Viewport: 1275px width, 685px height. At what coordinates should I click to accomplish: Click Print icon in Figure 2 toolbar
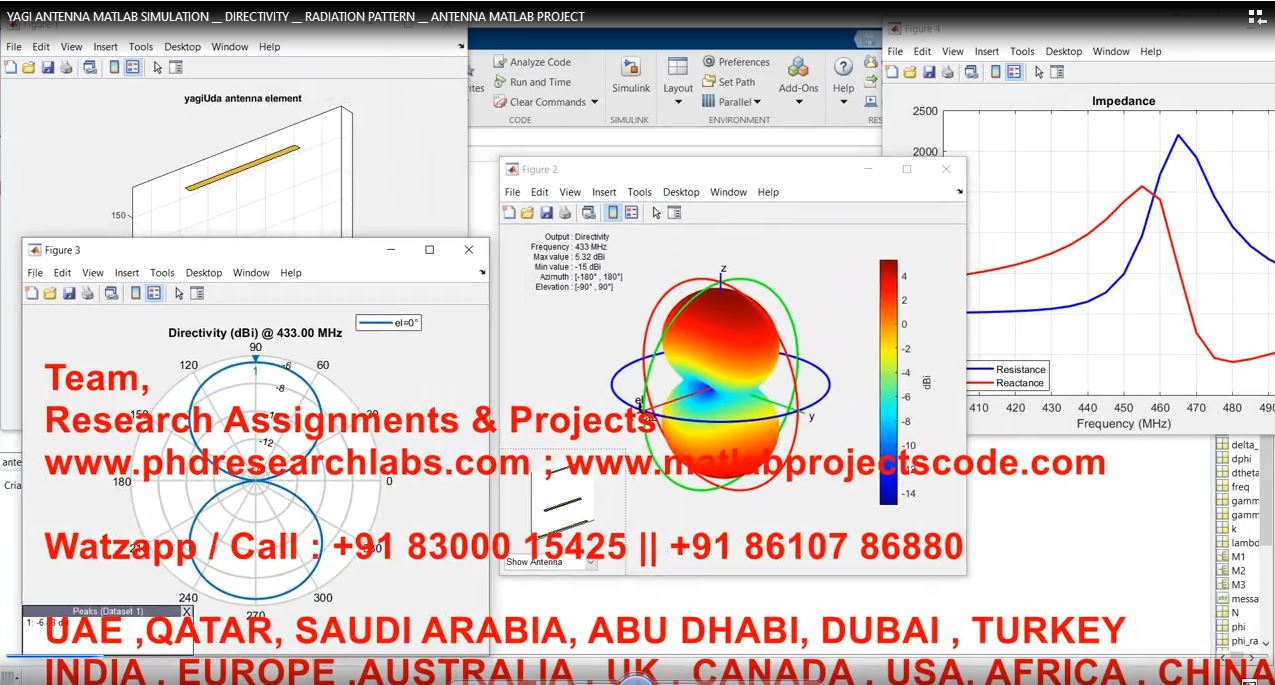tap(565, 212)
